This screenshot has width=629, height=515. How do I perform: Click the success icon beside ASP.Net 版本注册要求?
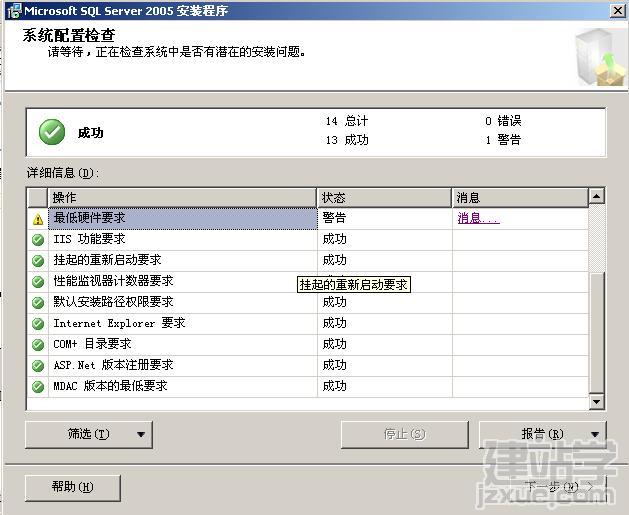tap(38, 365)
